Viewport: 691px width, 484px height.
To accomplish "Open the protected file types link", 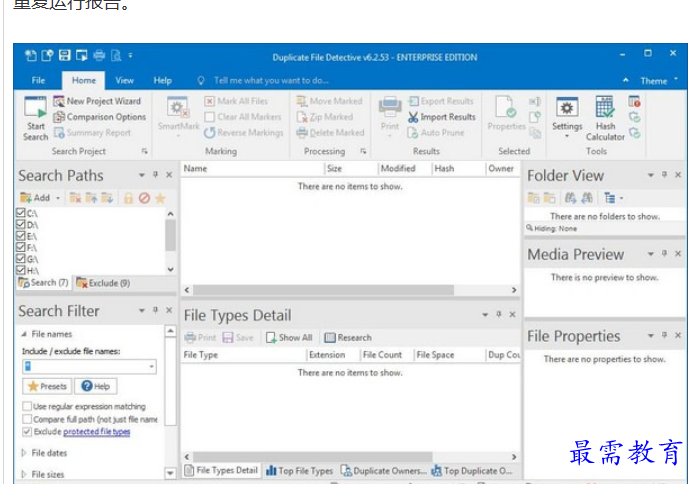I will [97, 432].
